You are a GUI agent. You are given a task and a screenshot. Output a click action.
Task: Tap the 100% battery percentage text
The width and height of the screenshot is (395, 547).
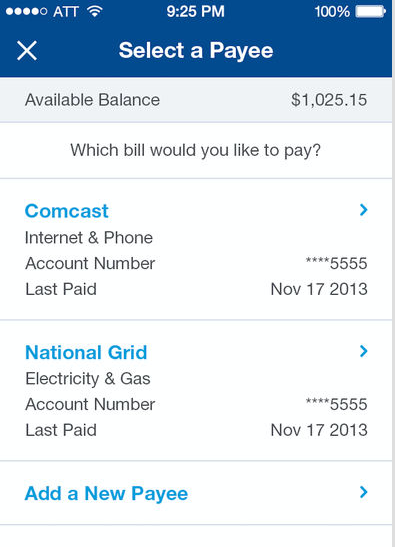[332, 12]
